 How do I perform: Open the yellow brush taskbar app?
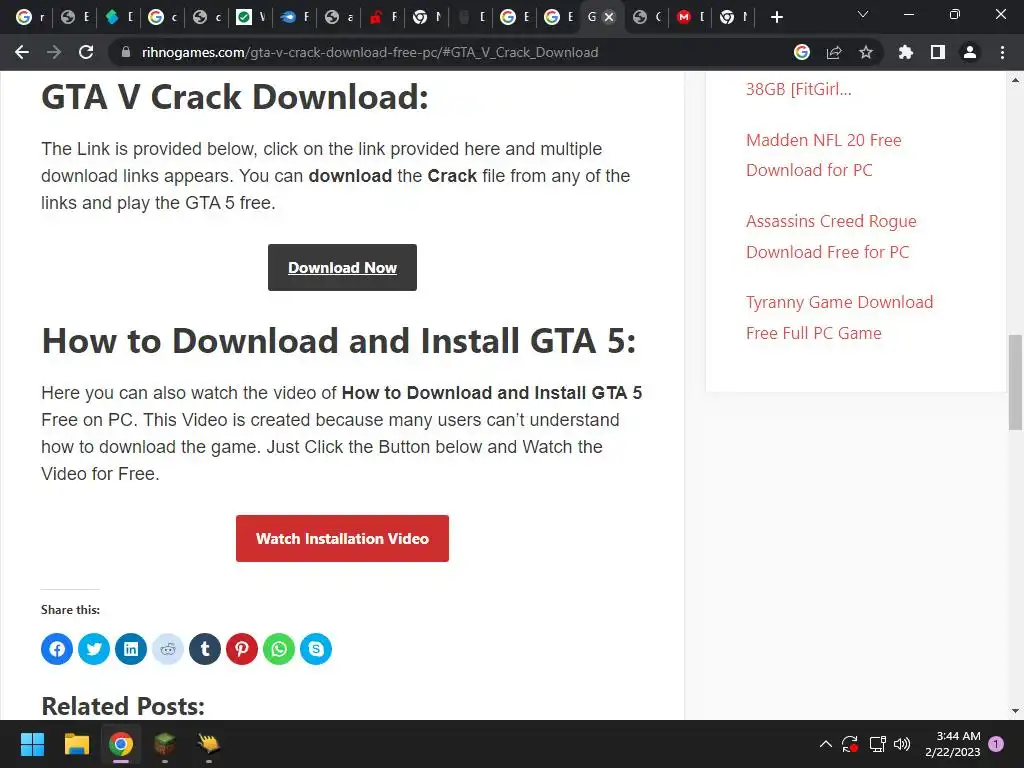(209, 744)
